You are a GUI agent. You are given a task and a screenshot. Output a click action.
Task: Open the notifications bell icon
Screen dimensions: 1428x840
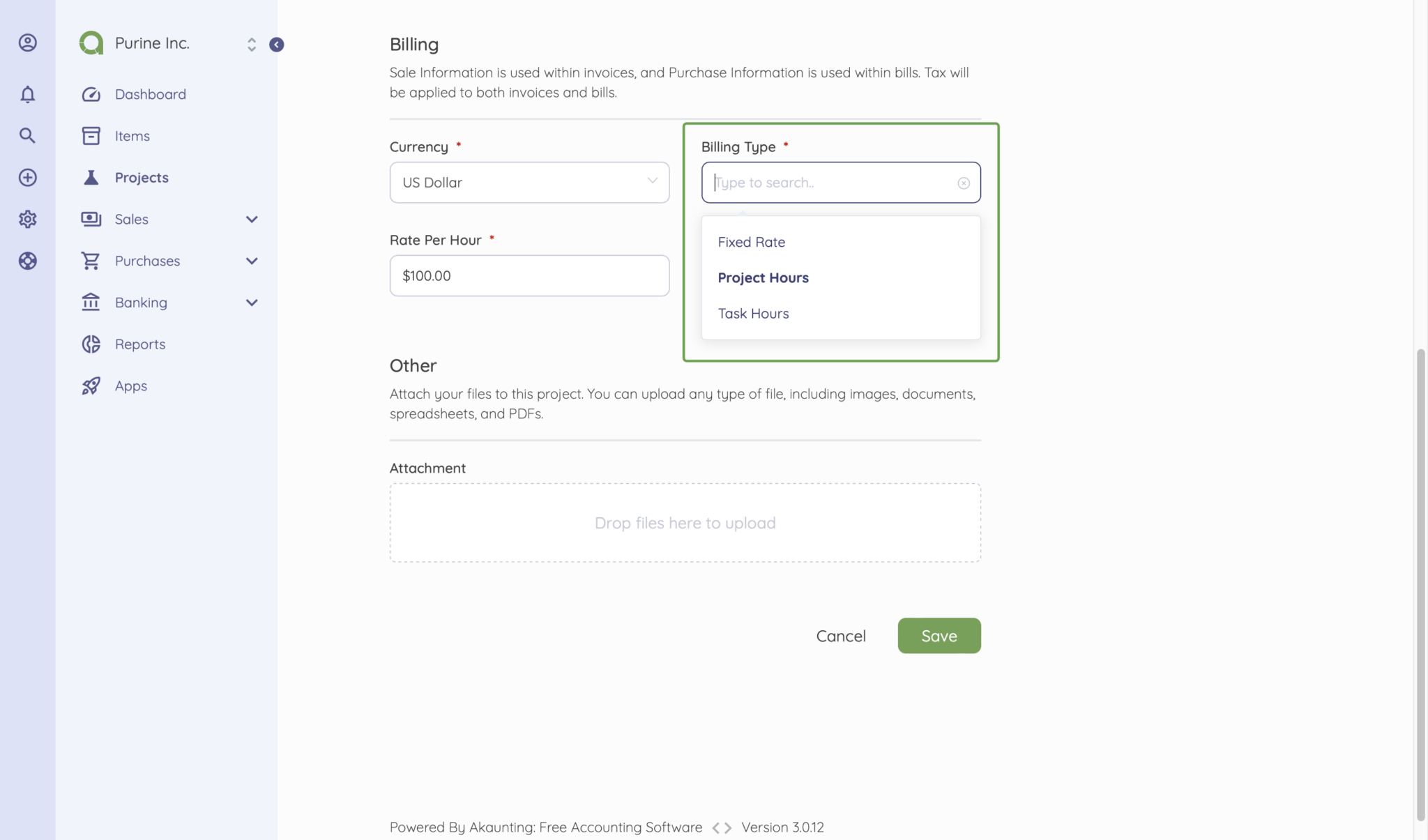pos(27,94)
